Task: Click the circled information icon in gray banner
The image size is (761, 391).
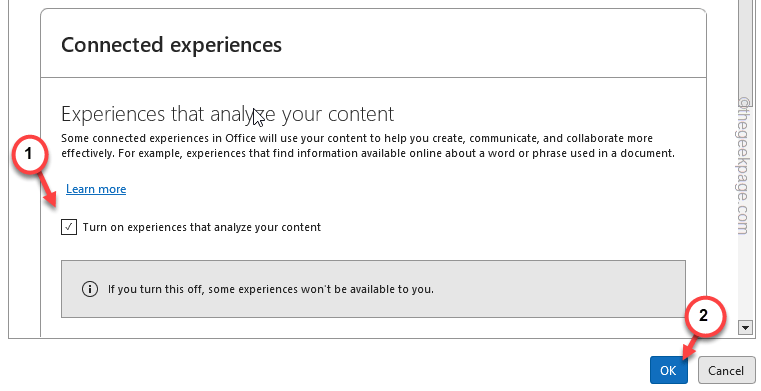Action: [89, 289]
